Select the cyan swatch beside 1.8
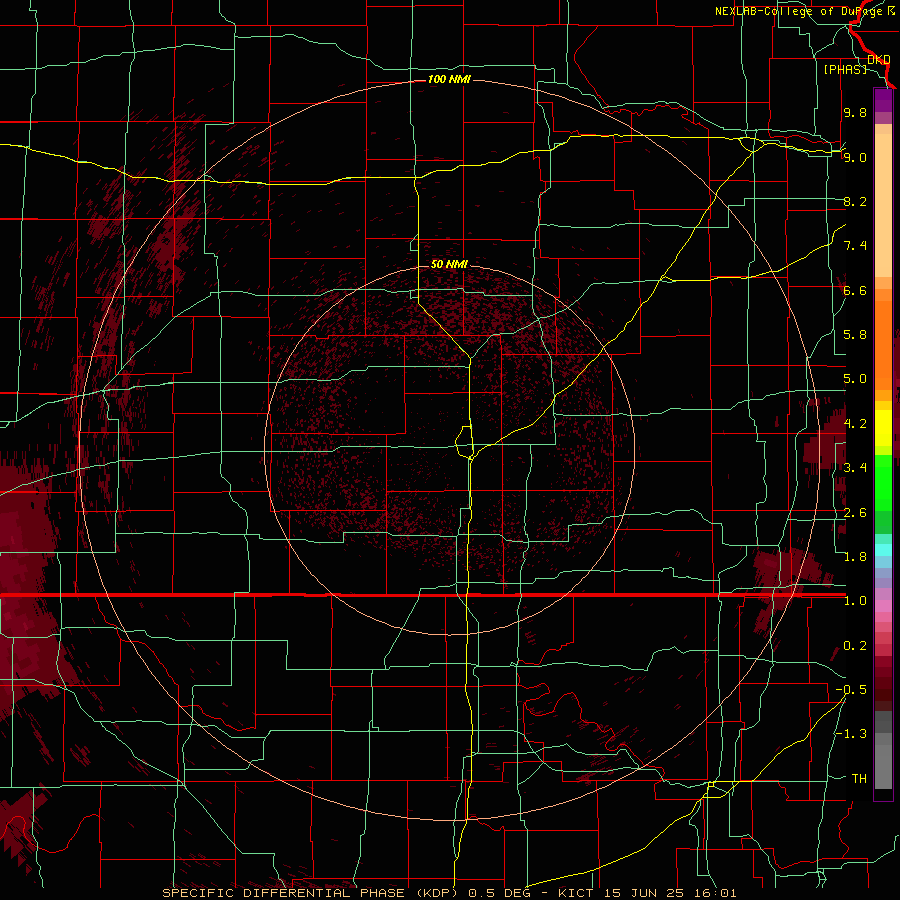This screenshot has height=900, width=900. tap(883, 550)
